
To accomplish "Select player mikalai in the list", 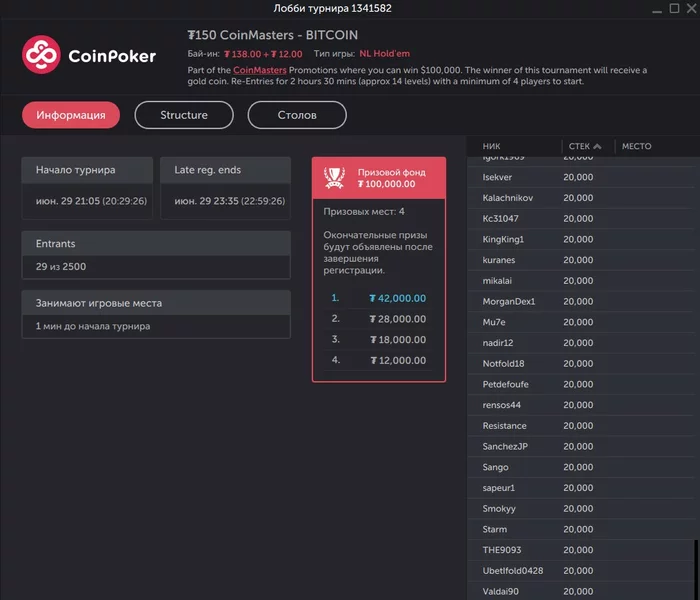I will [581, 281].
